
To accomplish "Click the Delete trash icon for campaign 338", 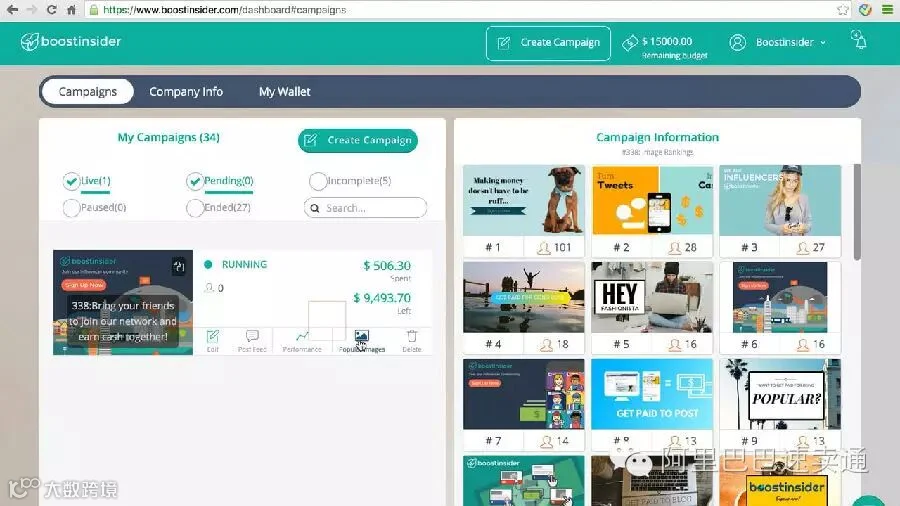I will point(412,336).
